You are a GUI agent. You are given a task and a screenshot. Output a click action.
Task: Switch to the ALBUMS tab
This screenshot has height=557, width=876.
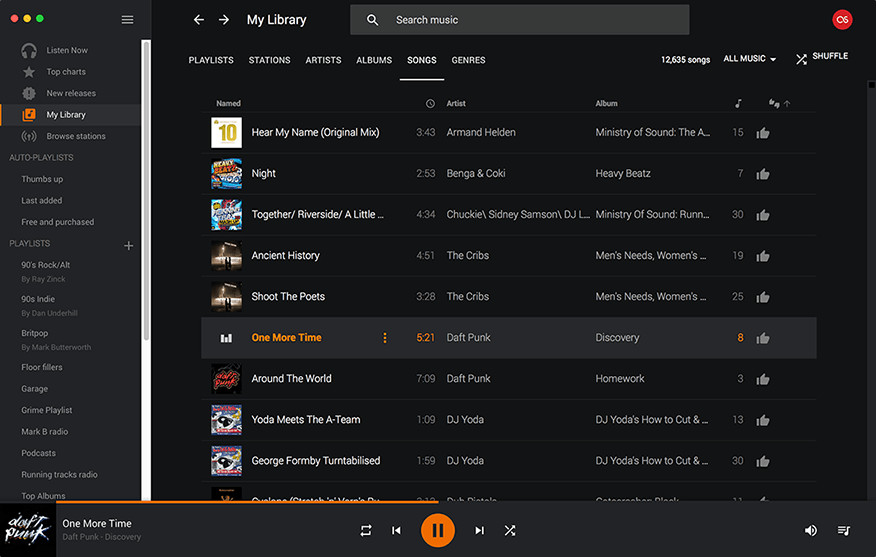[374, 60]
